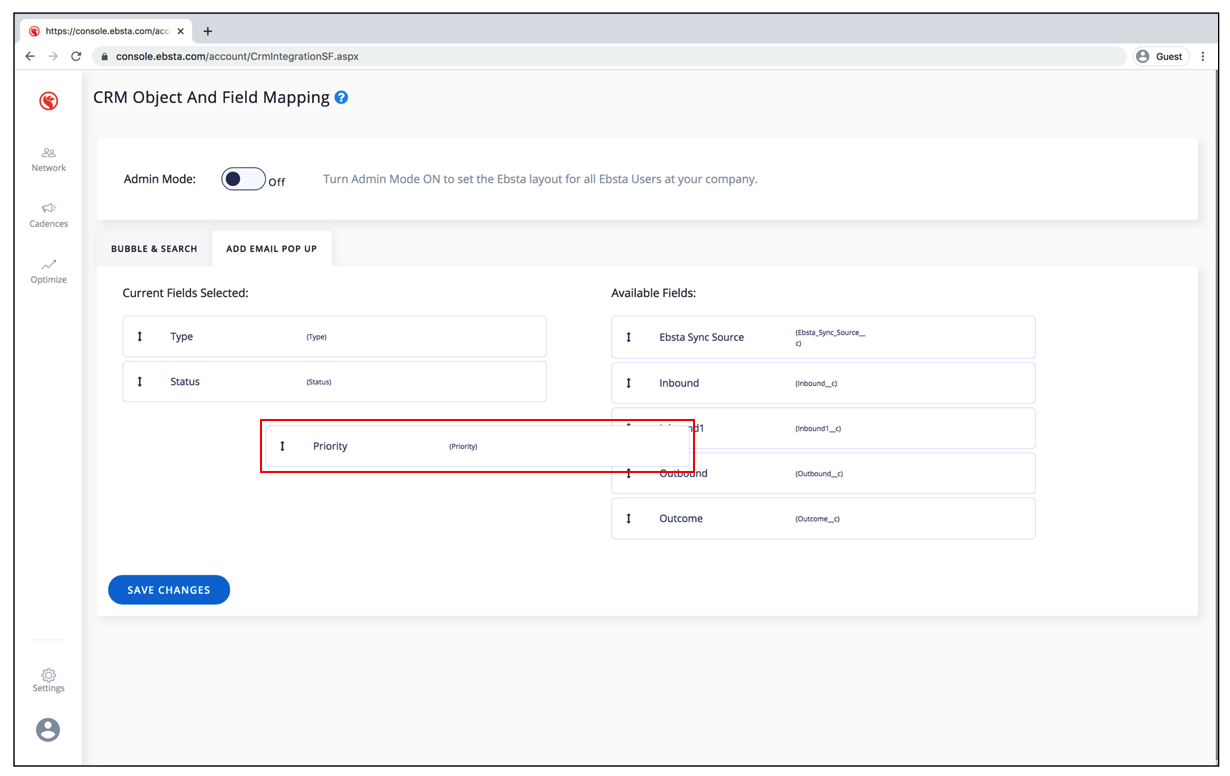The width and height of the screenshot is (1230, 776).
Task: Reload the page with refresh button
Action: tap(76, 57)
